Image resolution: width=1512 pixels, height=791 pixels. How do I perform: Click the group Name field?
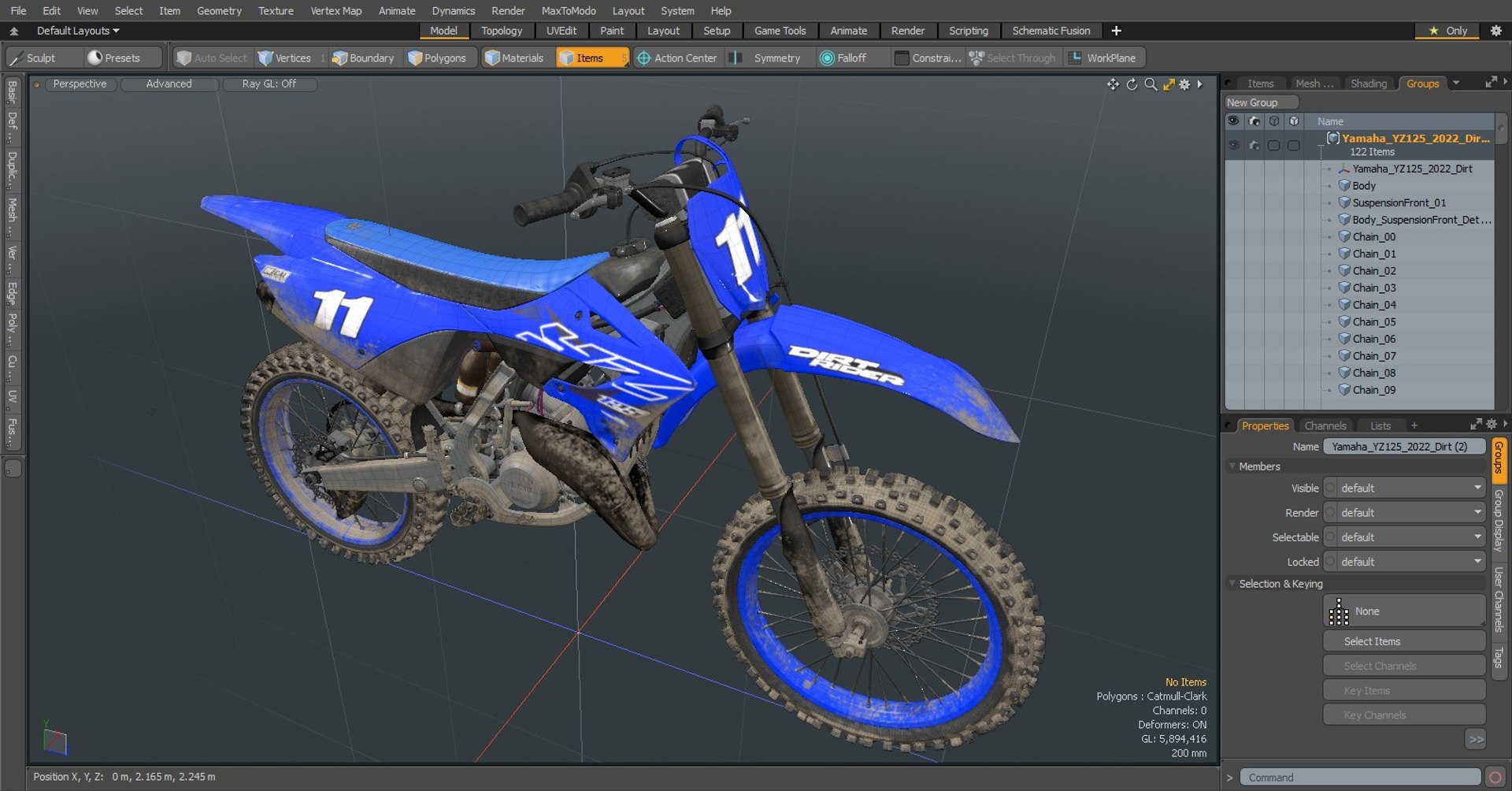1404,447
